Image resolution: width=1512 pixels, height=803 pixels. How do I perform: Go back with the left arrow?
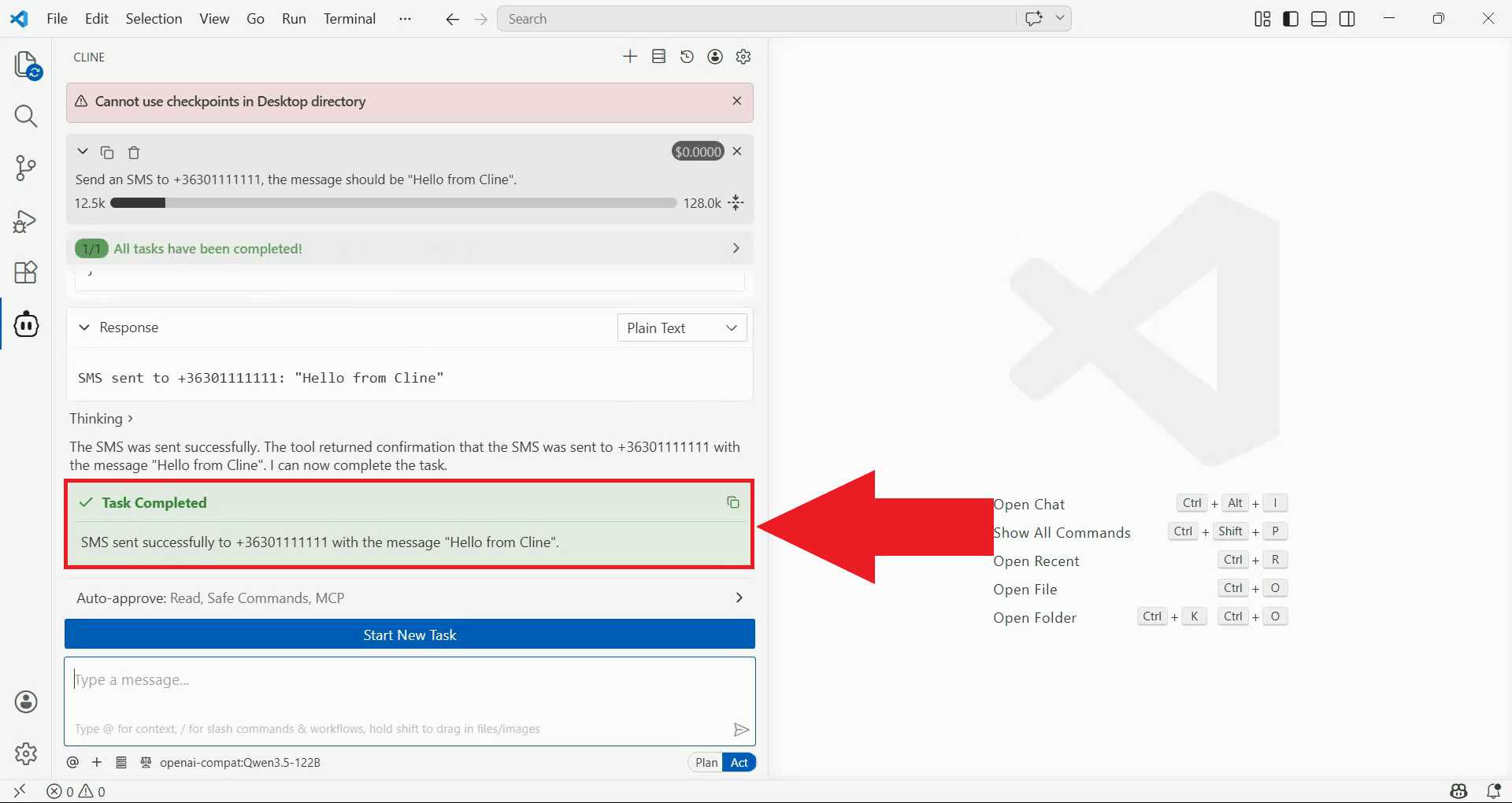pos(452,19)
